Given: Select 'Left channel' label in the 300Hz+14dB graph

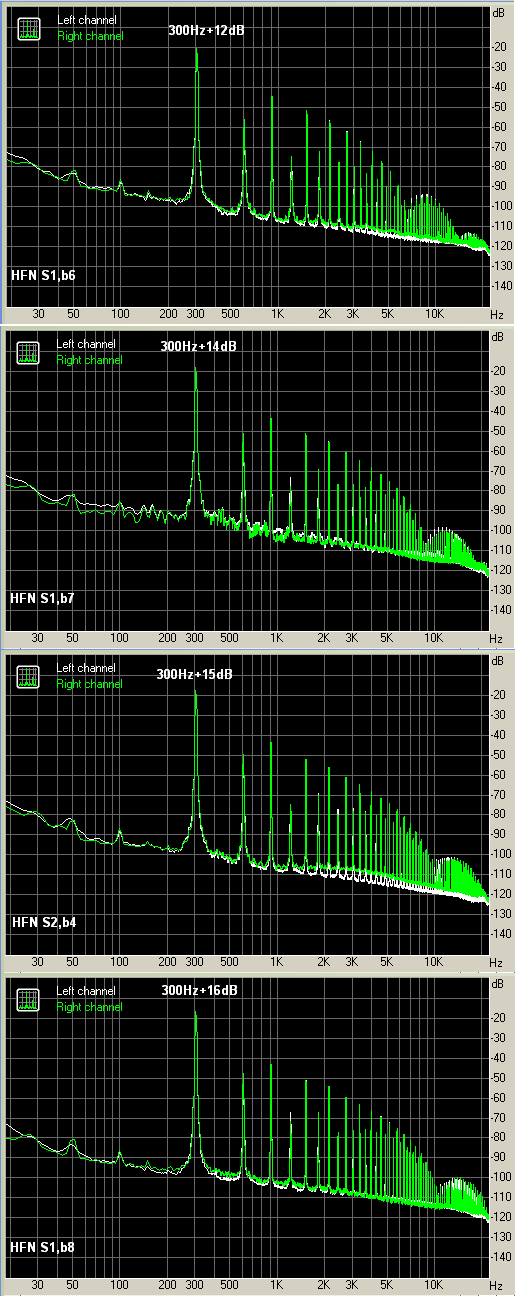Looking at the screenshot, I should (x=86, y=344).
